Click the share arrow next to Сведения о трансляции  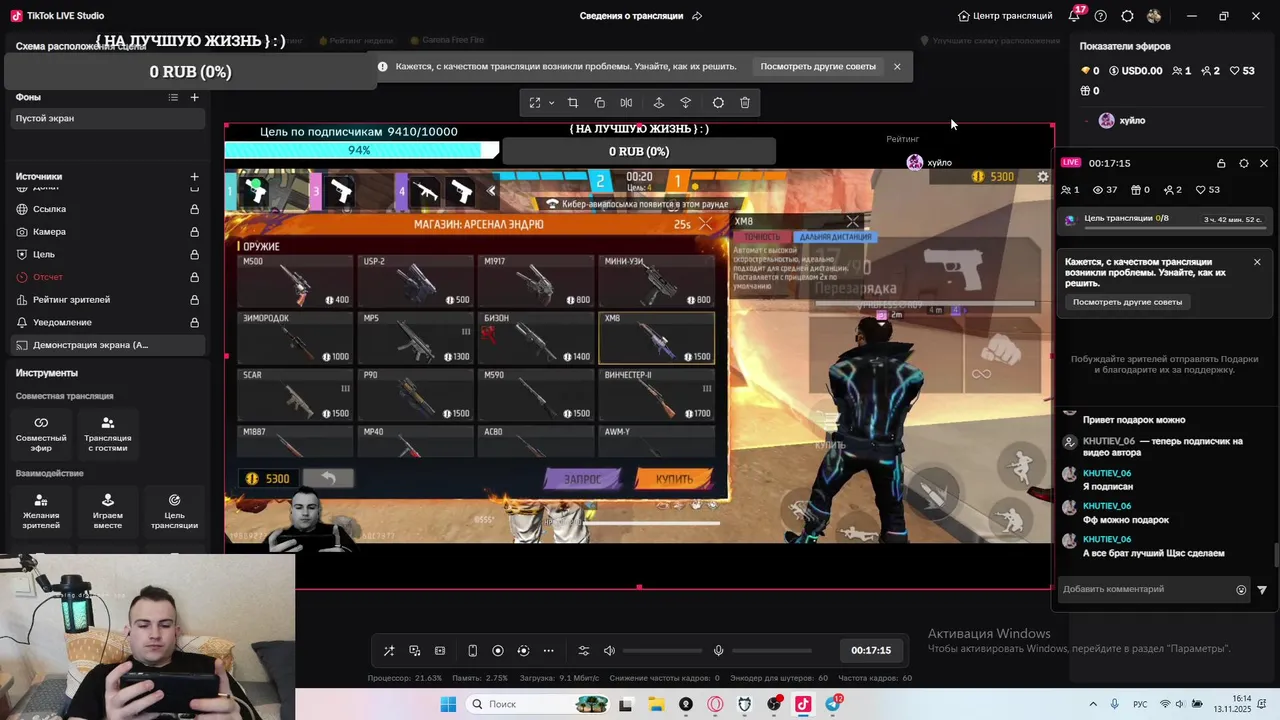tap(697, 16)
